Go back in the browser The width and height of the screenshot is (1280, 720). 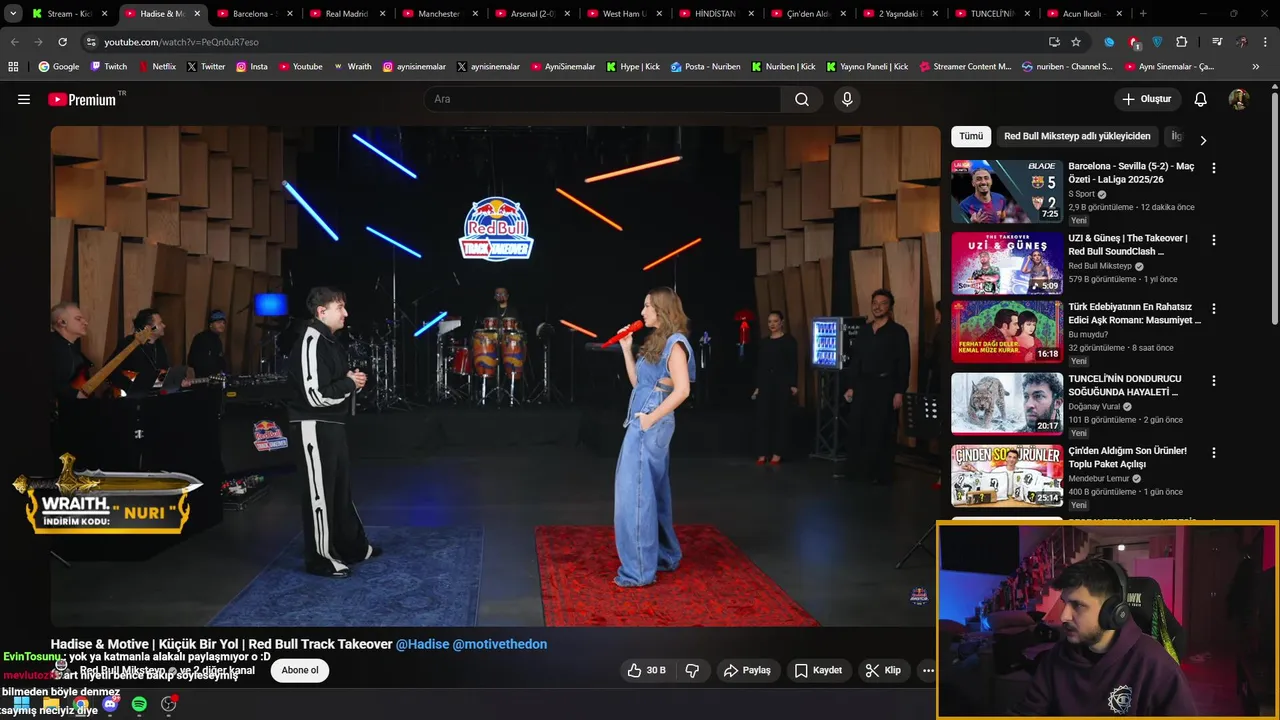tap(14, 42)
